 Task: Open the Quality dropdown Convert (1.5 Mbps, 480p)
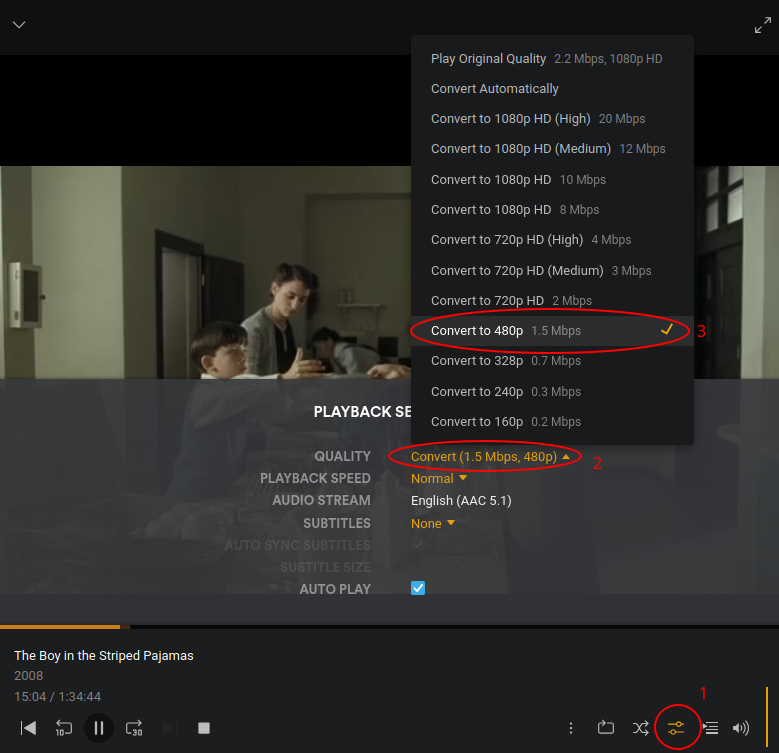[x=490, y=456]
